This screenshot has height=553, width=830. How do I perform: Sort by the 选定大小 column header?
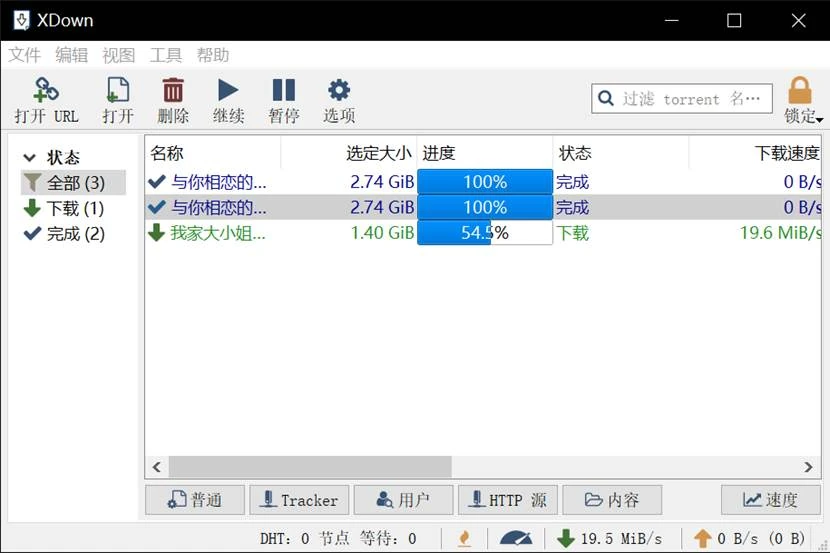[x=349, y=153]
